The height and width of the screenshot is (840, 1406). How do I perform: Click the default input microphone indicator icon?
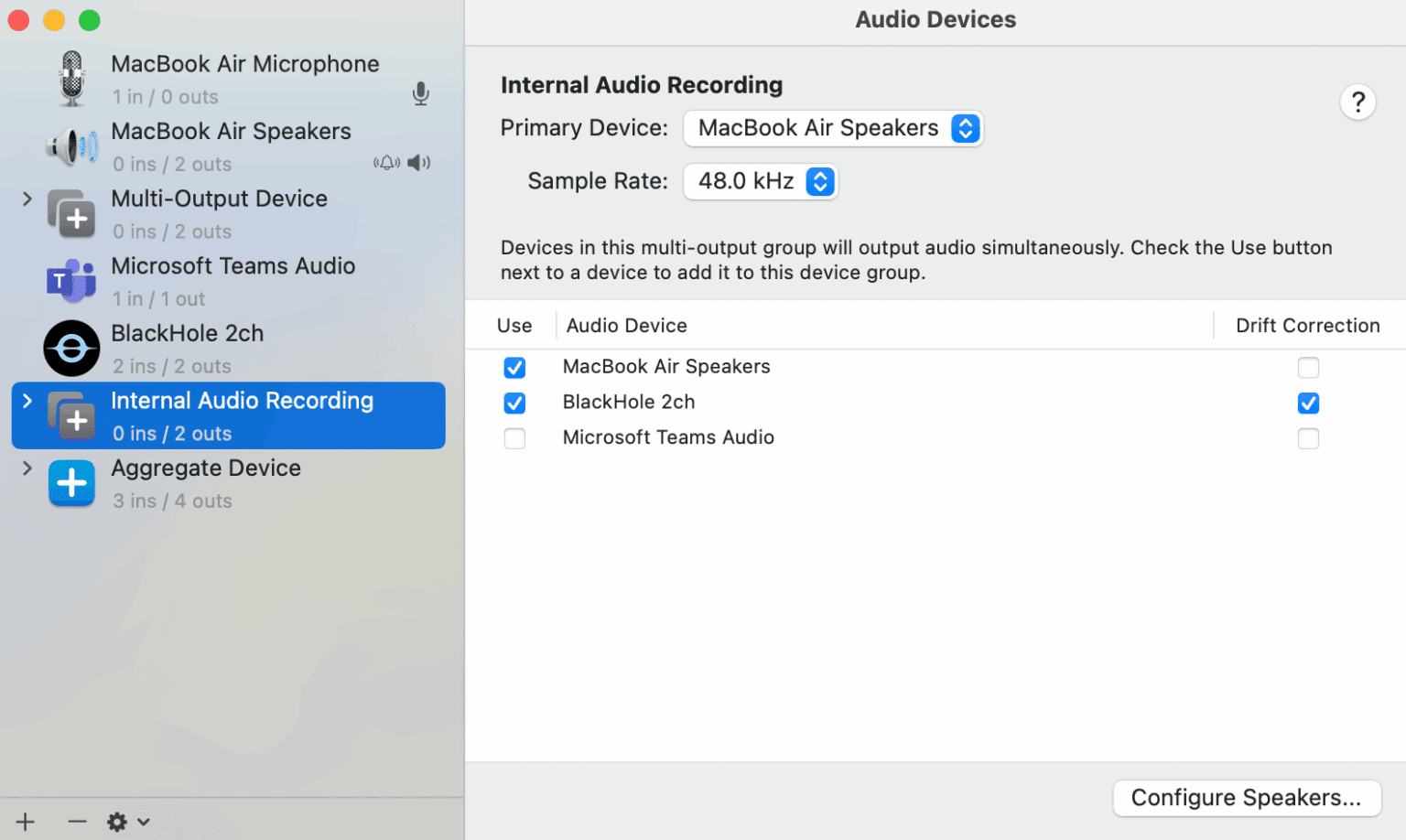point(420,93)
